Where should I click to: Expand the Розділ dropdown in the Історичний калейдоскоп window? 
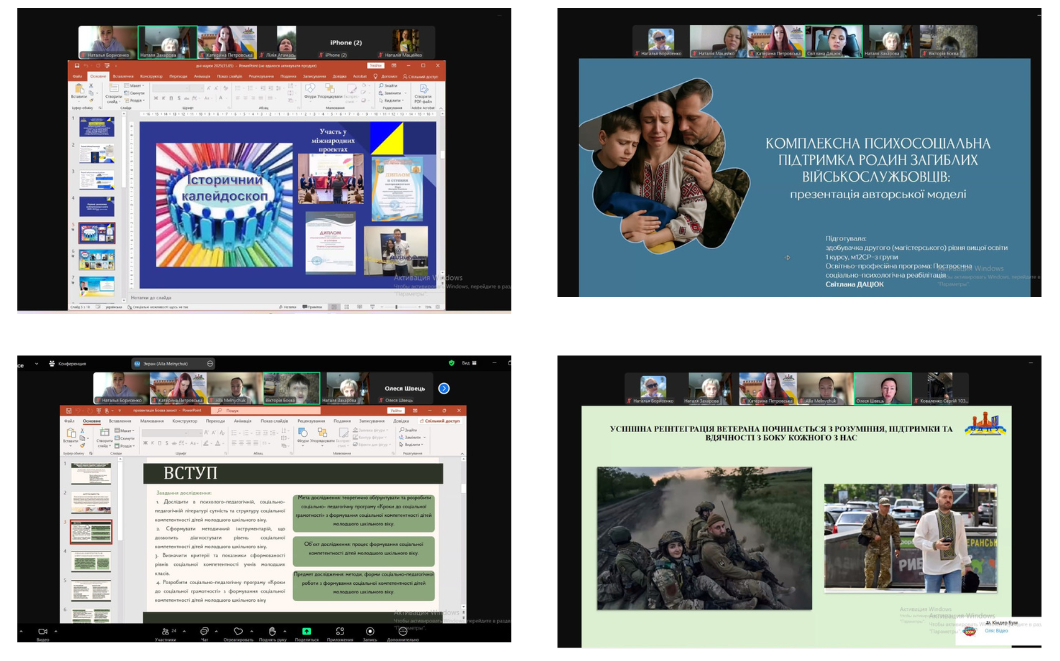pos(135,100)
